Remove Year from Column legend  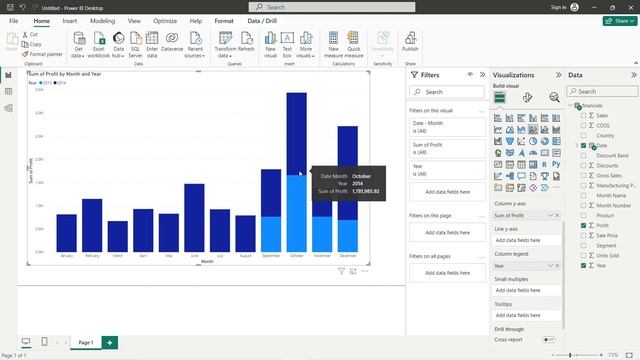(558, 266)
